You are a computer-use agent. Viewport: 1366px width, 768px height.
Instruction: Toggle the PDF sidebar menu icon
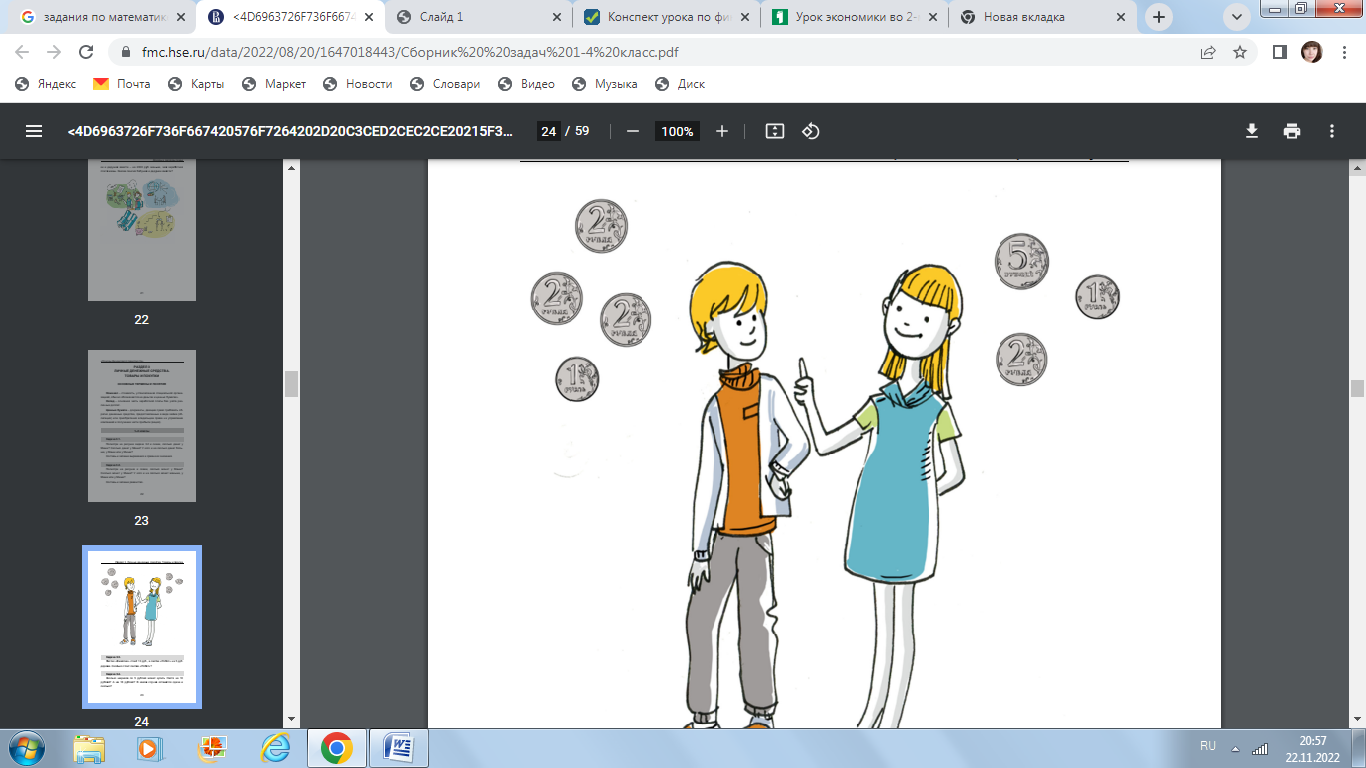34,131
